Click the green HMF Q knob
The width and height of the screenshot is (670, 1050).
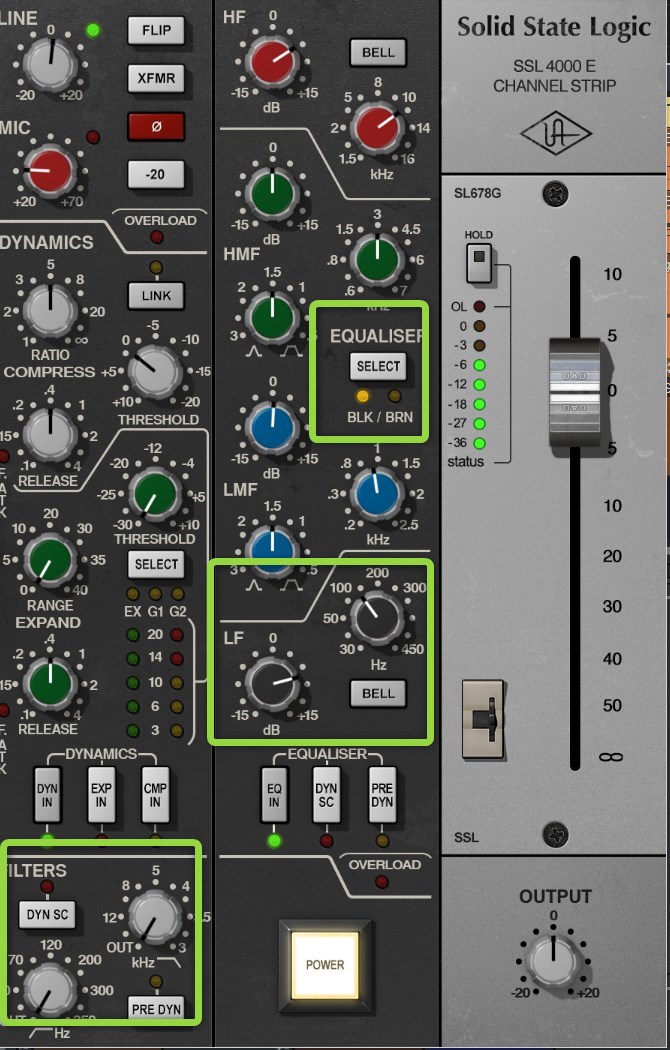(x=272, y=317)
